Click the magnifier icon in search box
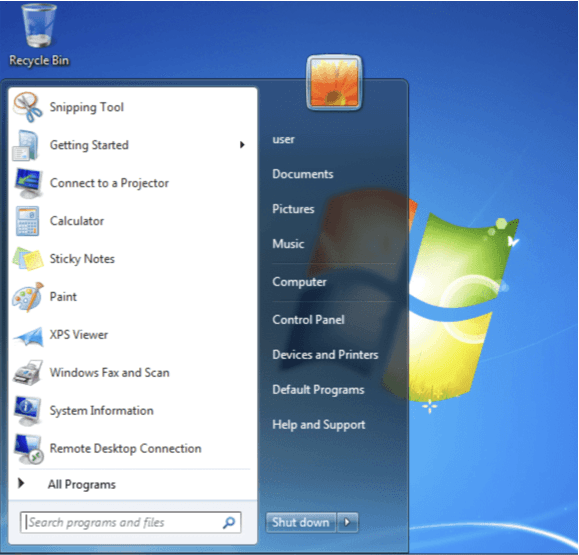Viewport: 579px width, 555px height. pos(229,523)
